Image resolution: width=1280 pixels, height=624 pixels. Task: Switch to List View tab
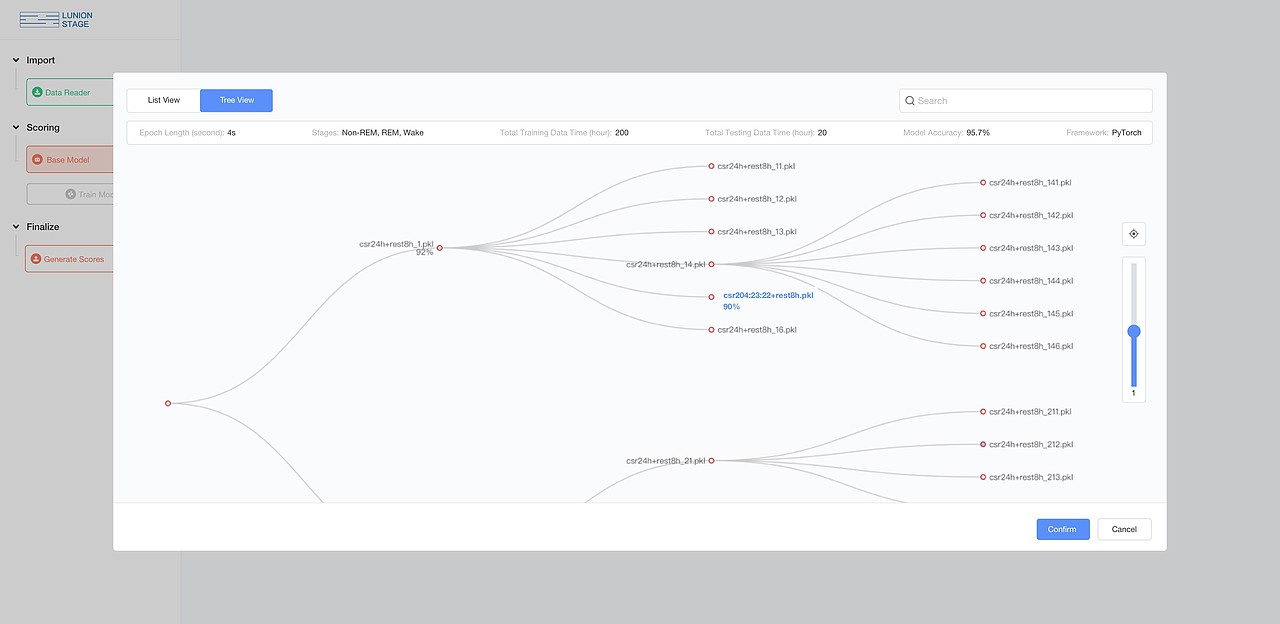[164, 101]
